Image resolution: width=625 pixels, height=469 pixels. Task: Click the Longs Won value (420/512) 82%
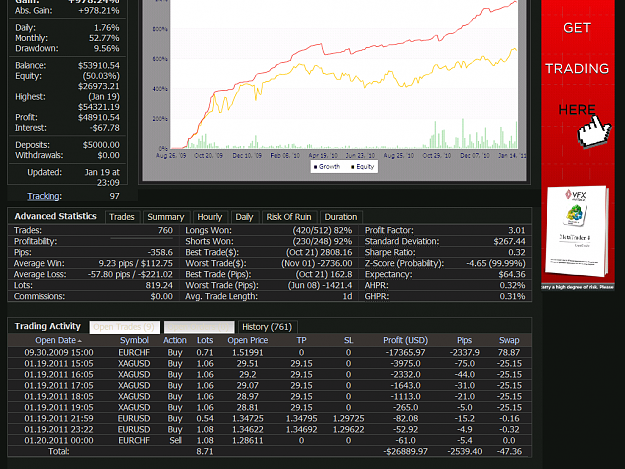[x=322, y=230]
